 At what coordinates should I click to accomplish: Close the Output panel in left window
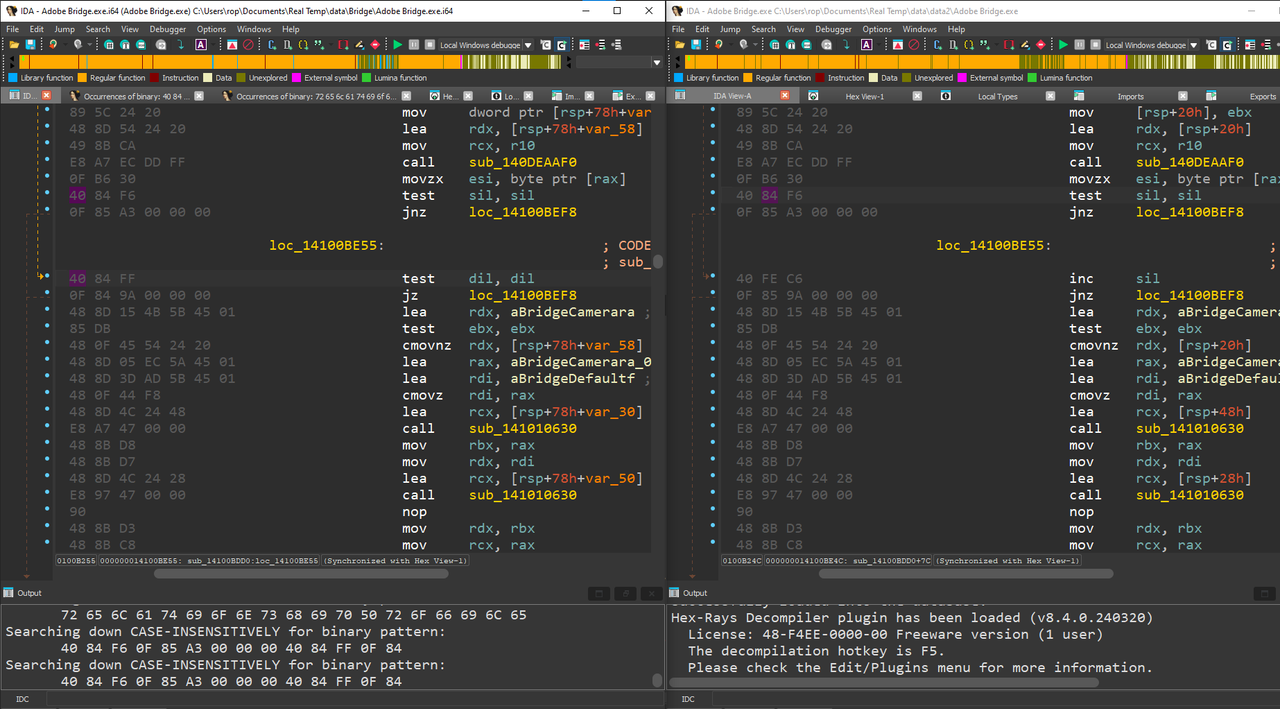tap(650, 593)
